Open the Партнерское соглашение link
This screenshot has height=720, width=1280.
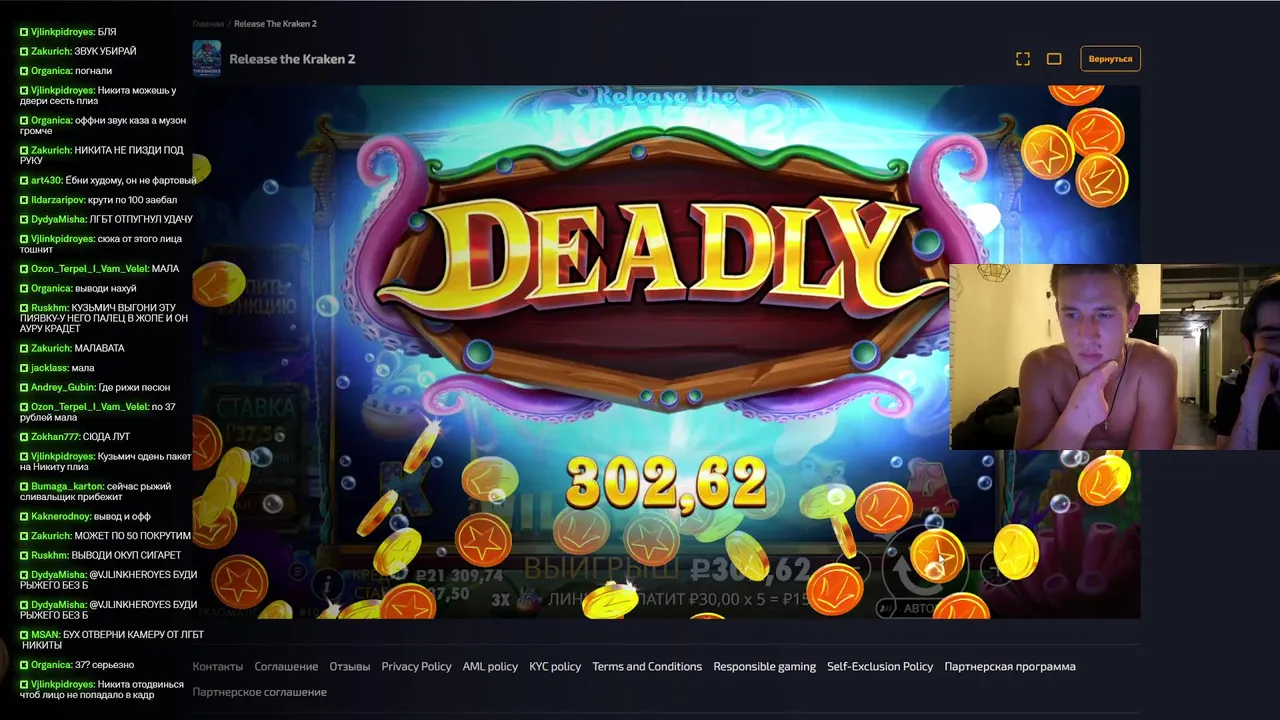coord(260,692)
